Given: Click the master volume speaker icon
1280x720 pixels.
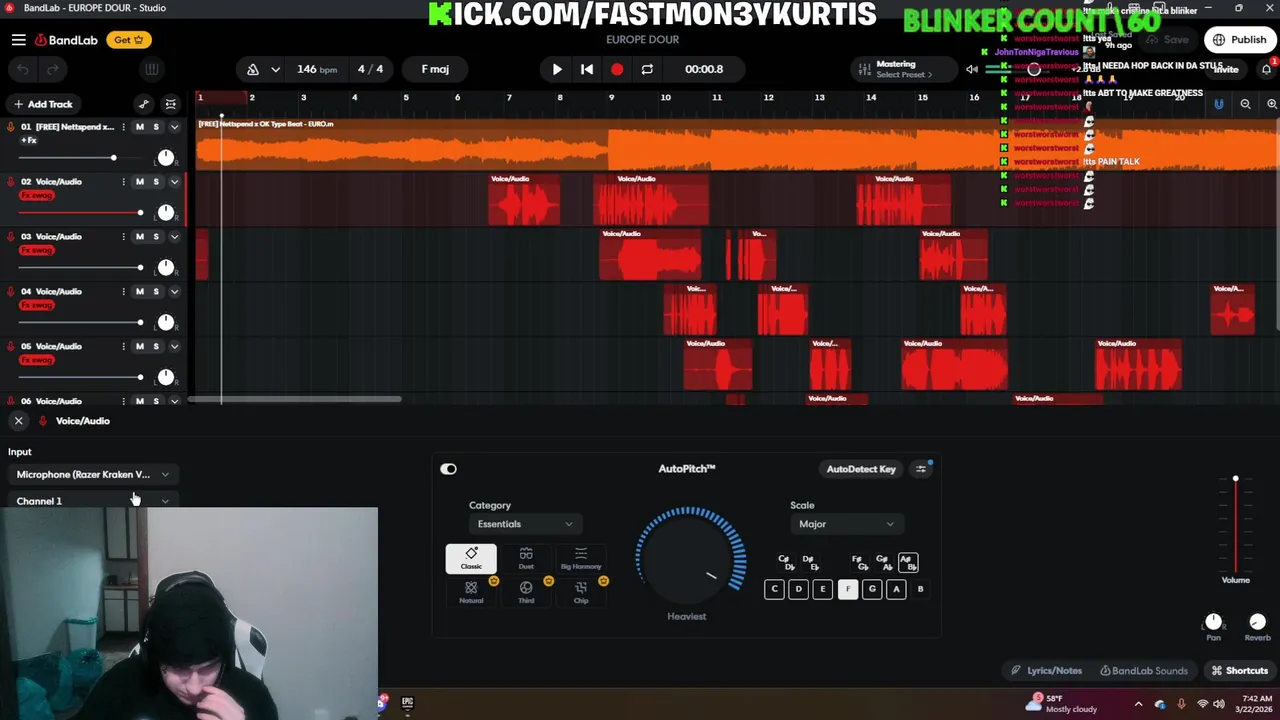Looking at the screenshot, I should pyautogui.click(x=971, y=69).
